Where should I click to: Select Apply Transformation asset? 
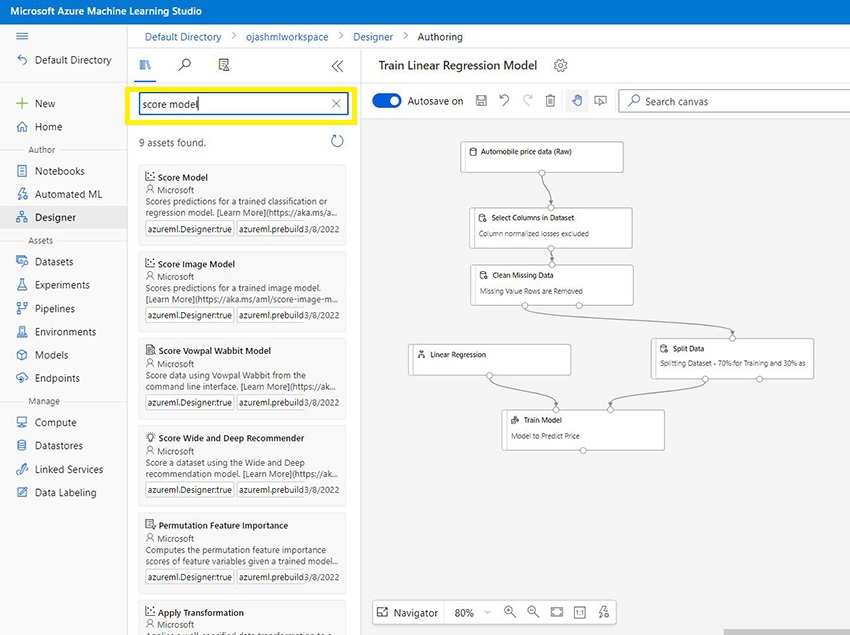point(242,618)
